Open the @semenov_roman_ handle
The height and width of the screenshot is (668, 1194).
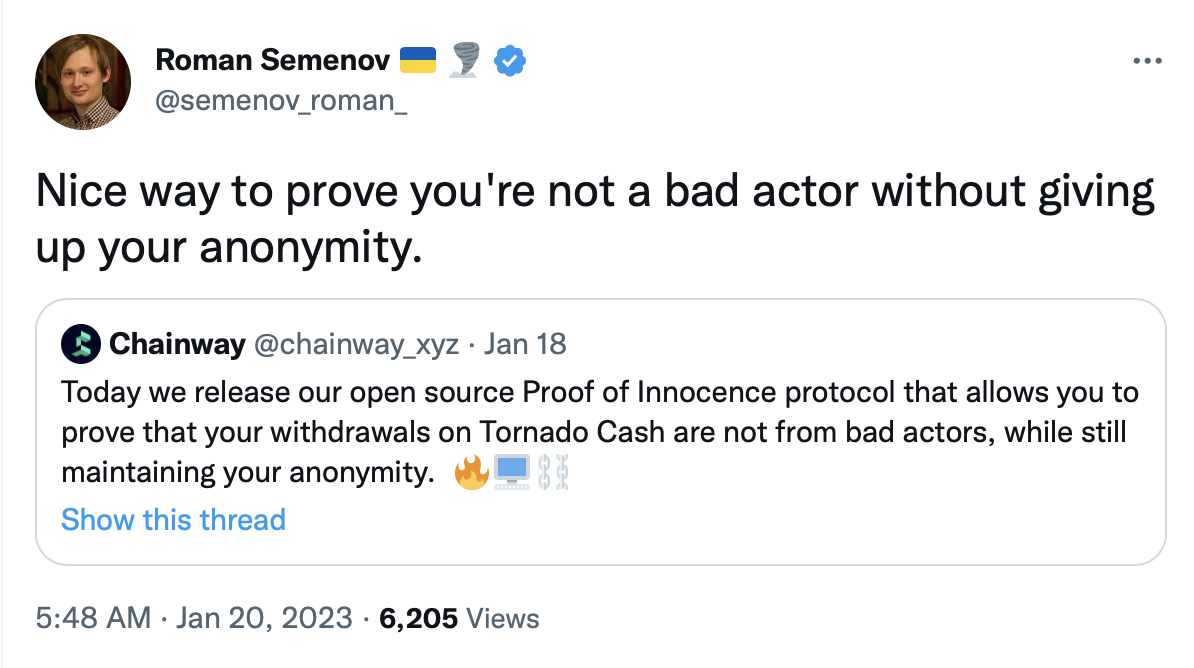click(281, 103)
